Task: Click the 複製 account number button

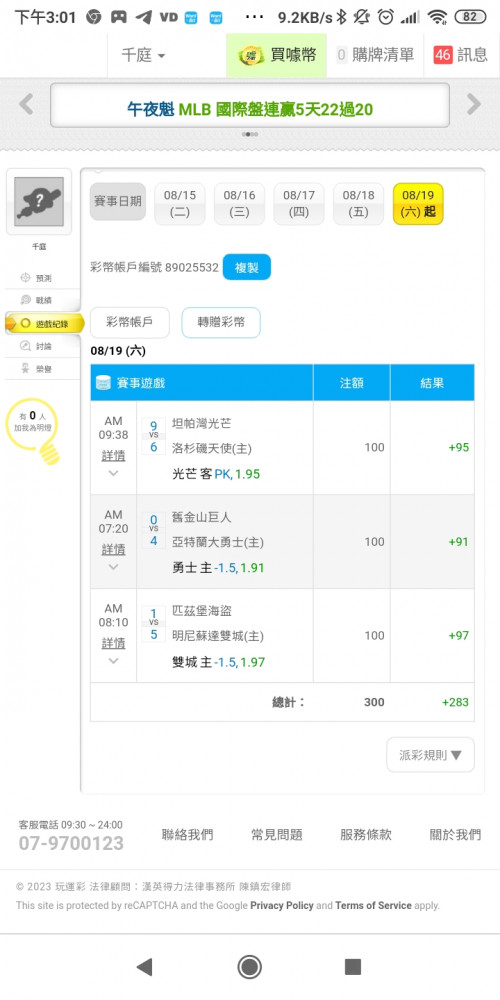Action: pyautogui.click(x=247, y=267)
